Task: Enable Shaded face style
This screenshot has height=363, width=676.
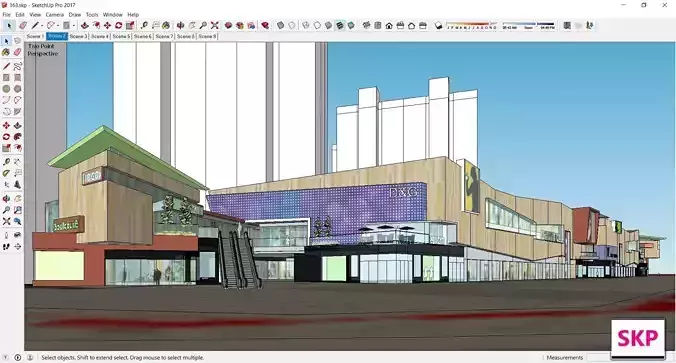Action: point(329,26)
